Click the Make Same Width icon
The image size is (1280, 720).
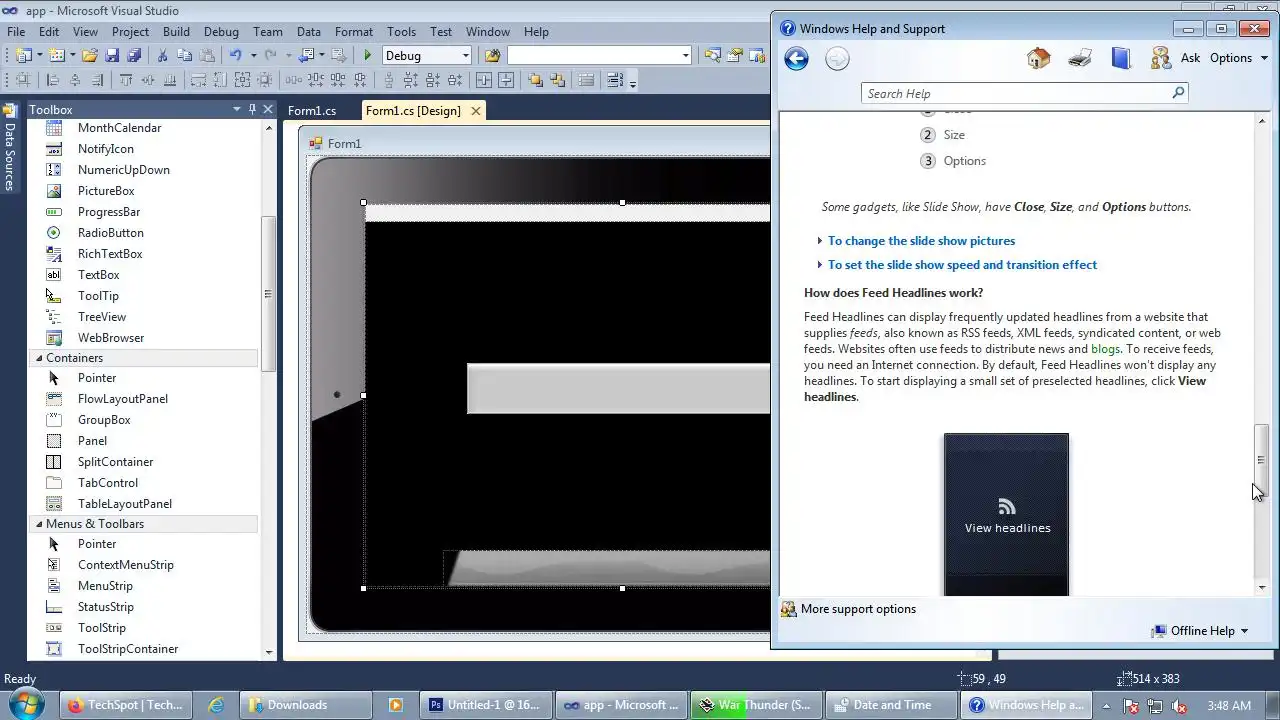point(198,80)
